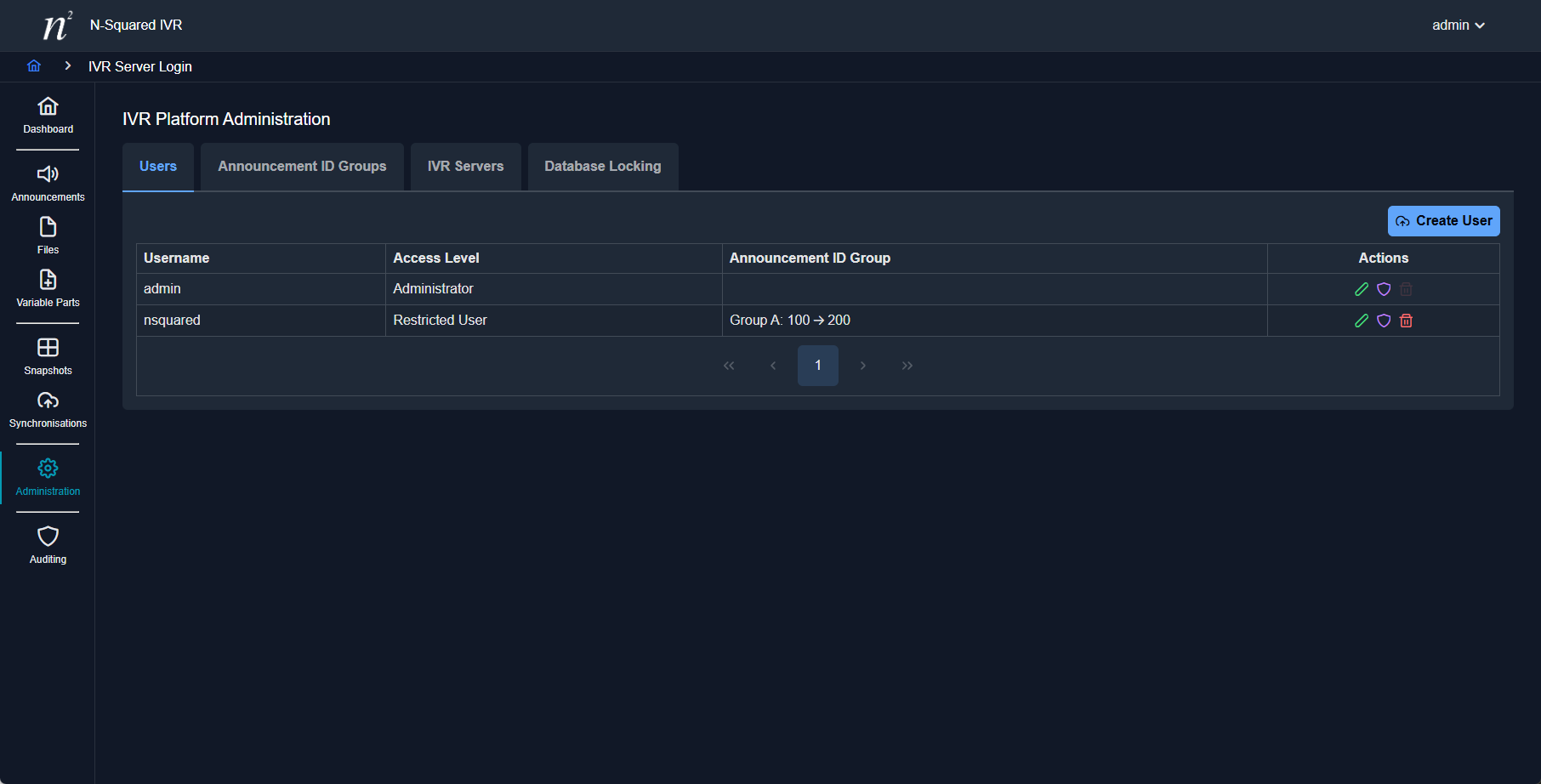The width and height of the screenshot is (1541, 784).
Task: Expand the admin account dropdown
Action: click(x=1458, y=26)
